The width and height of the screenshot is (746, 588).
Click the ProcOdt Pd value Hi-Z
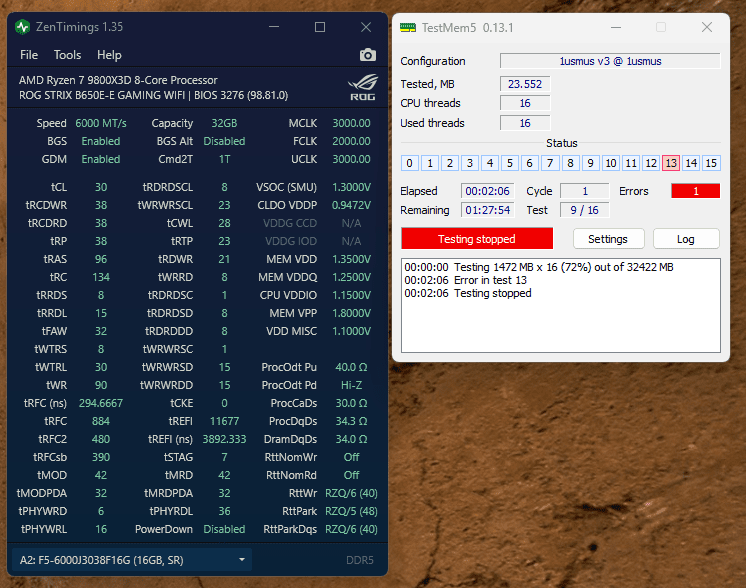[351, 385]
